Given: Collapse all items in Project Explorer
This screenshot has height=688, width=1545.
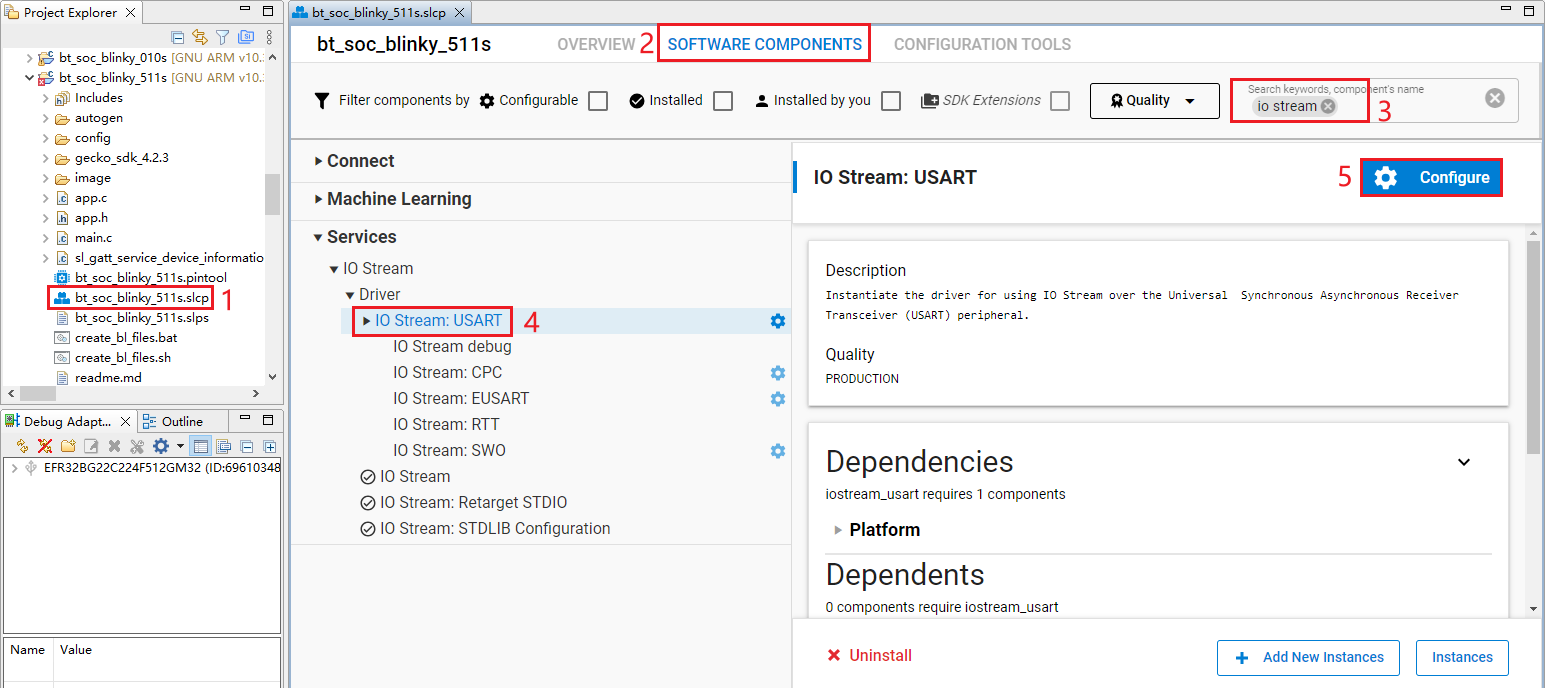Looking at the screenshot, I should tap(178, 35).
